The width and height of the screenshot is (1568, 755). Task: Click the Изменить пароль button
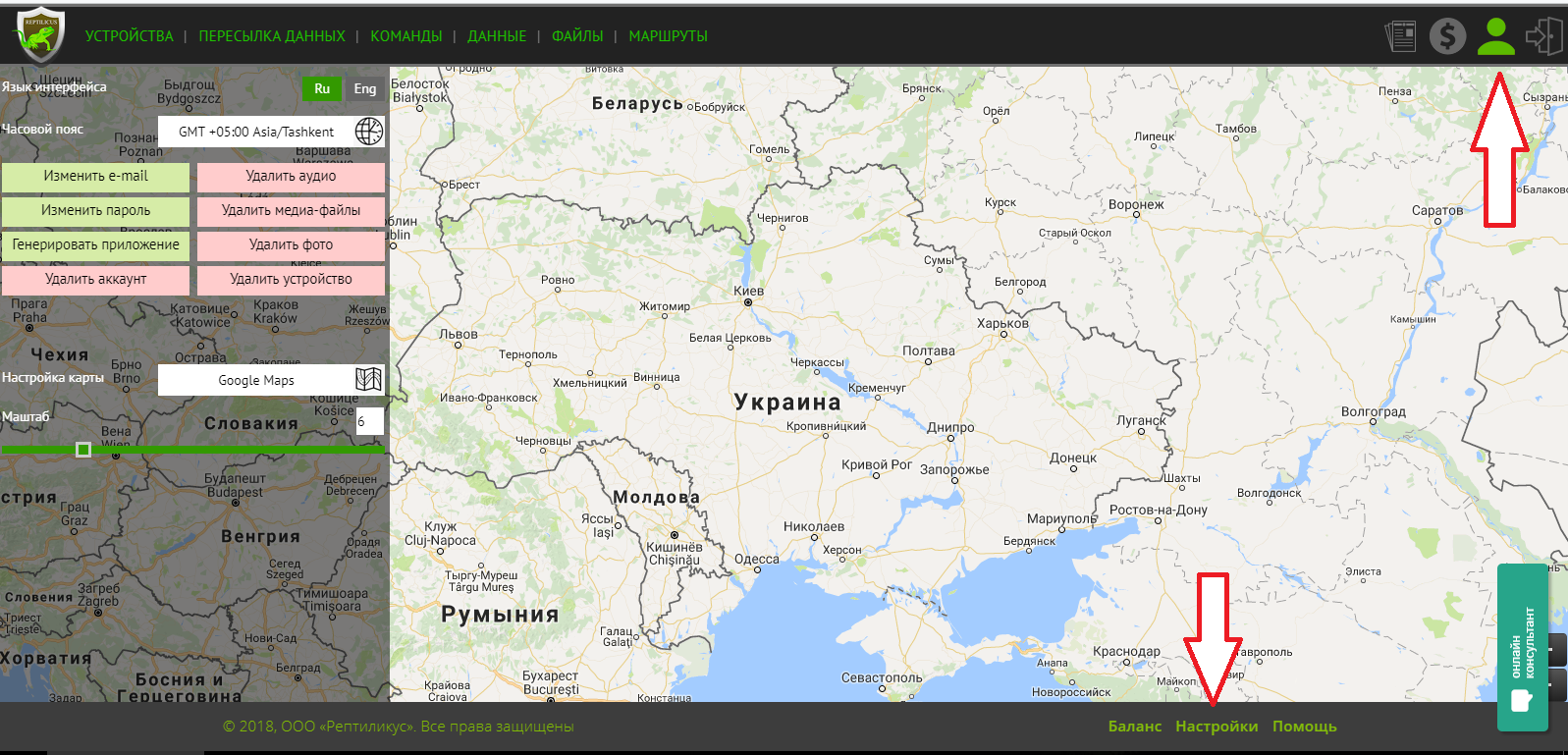[95, 211]
